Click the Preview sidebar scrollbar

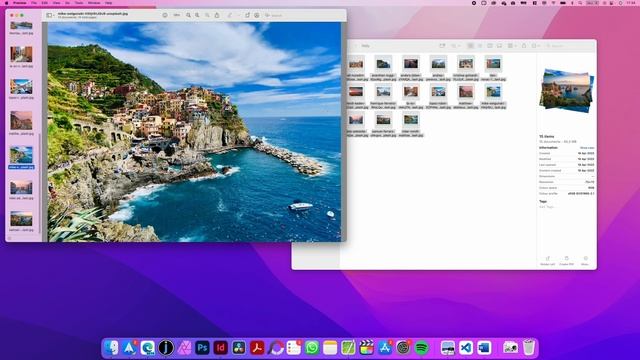pyautogui.click(x=40, y=184)
